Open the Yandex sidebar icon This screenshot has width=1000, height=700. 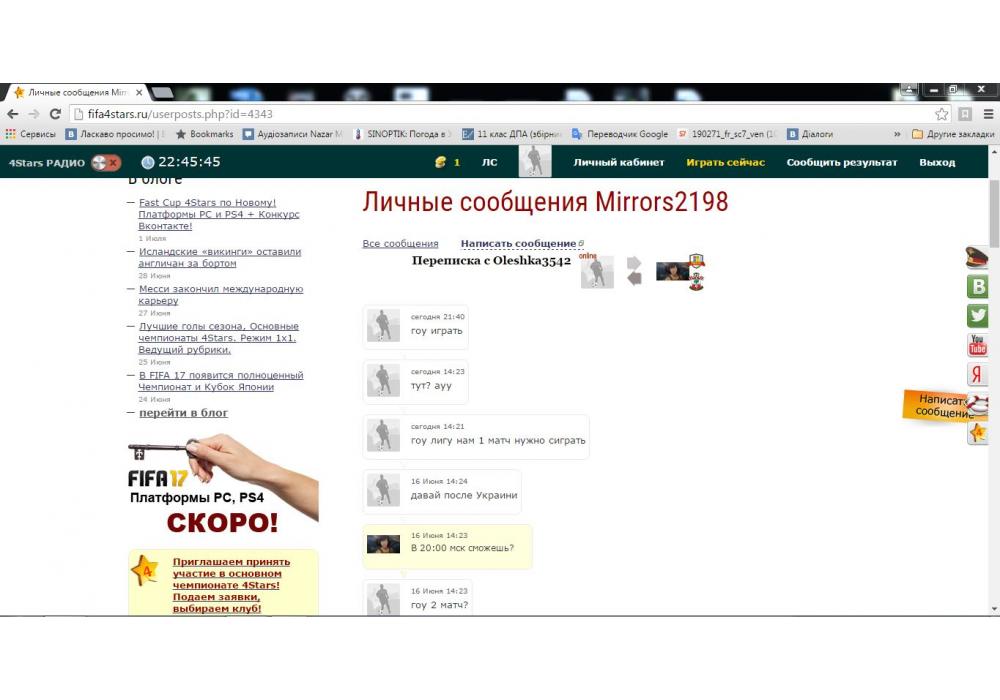coord(977,374)
